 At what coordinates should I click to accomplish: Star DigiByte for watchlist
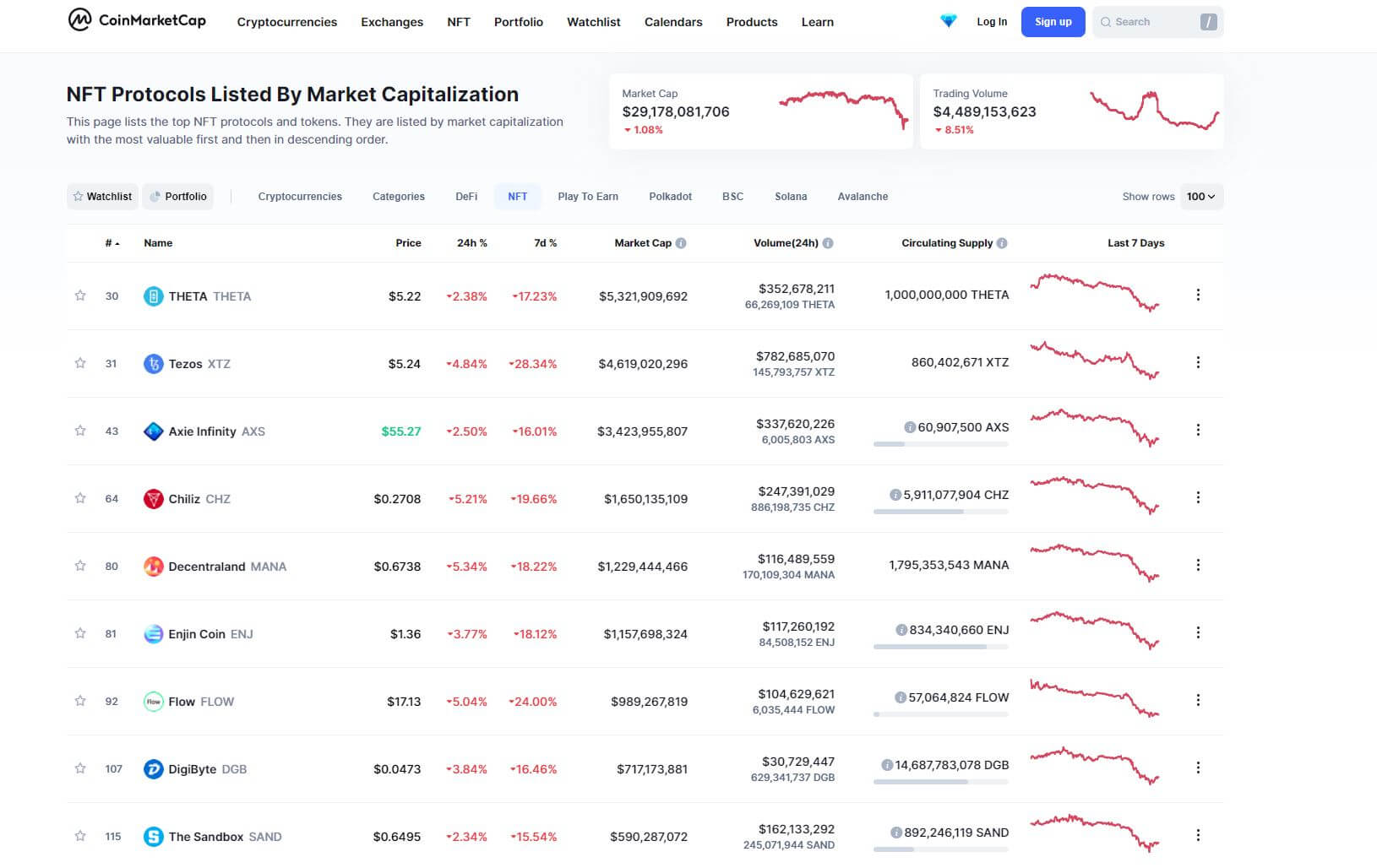click(x=80, y=768)
